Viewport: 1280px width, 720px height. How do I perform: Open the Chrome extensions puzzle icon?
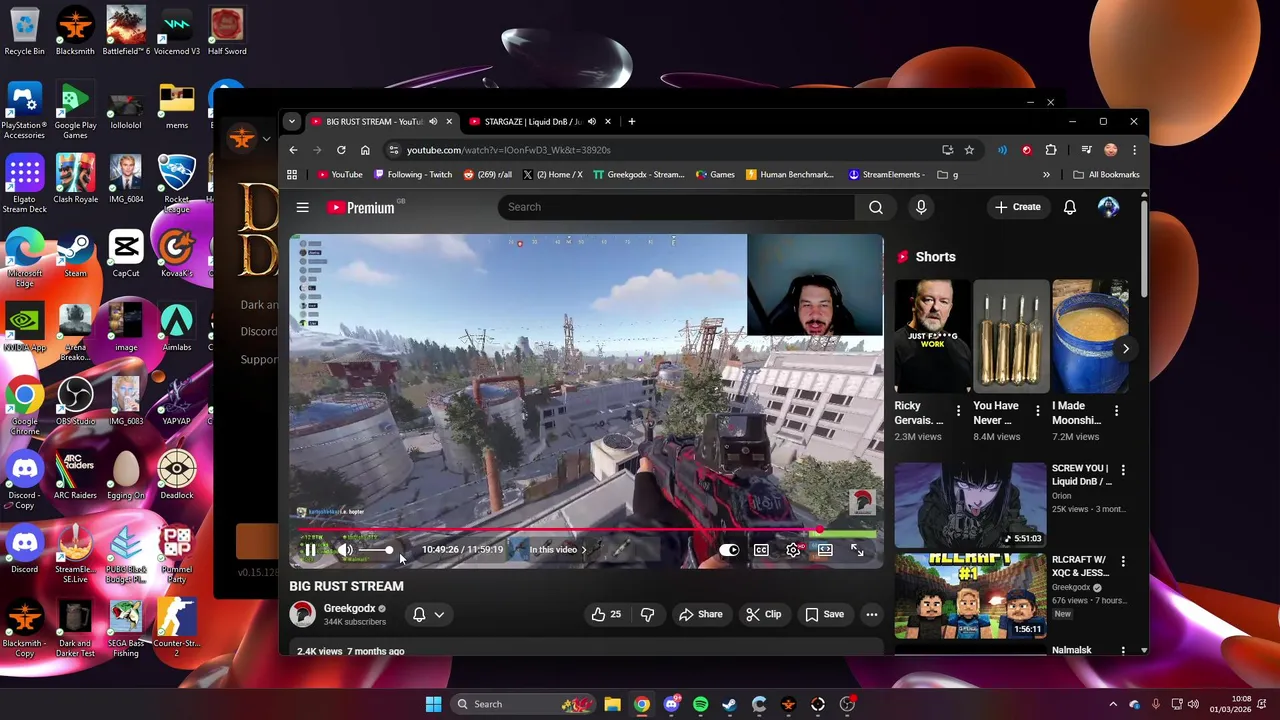[1051, 150]
